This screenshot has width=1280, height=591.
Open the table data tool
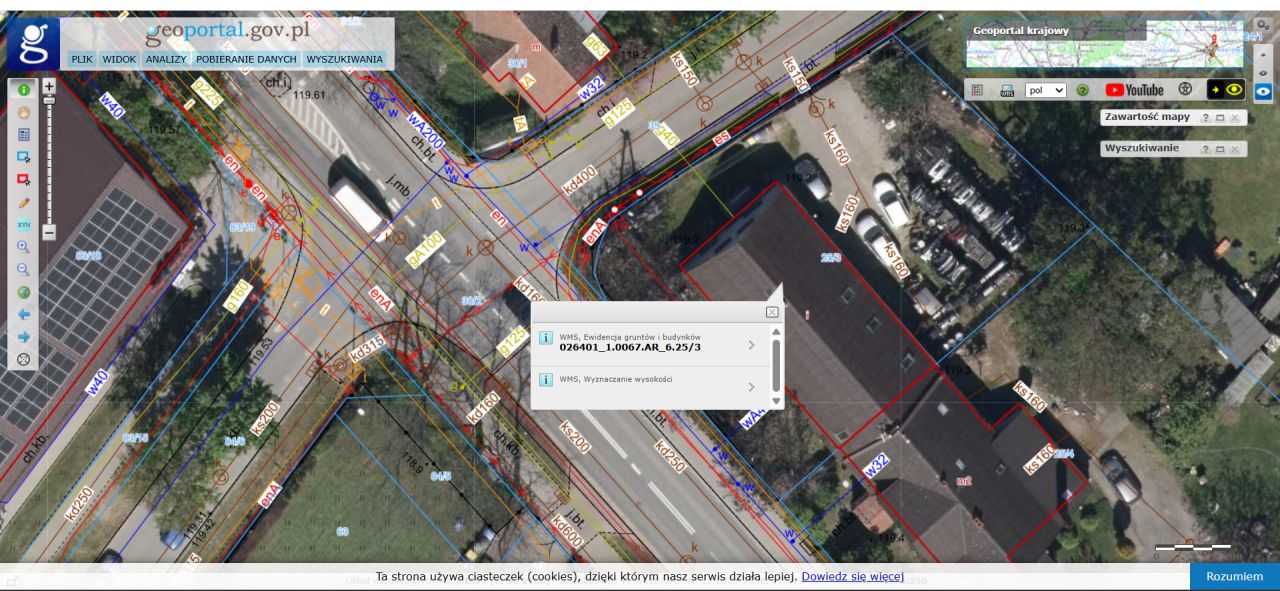click(24, 134)
